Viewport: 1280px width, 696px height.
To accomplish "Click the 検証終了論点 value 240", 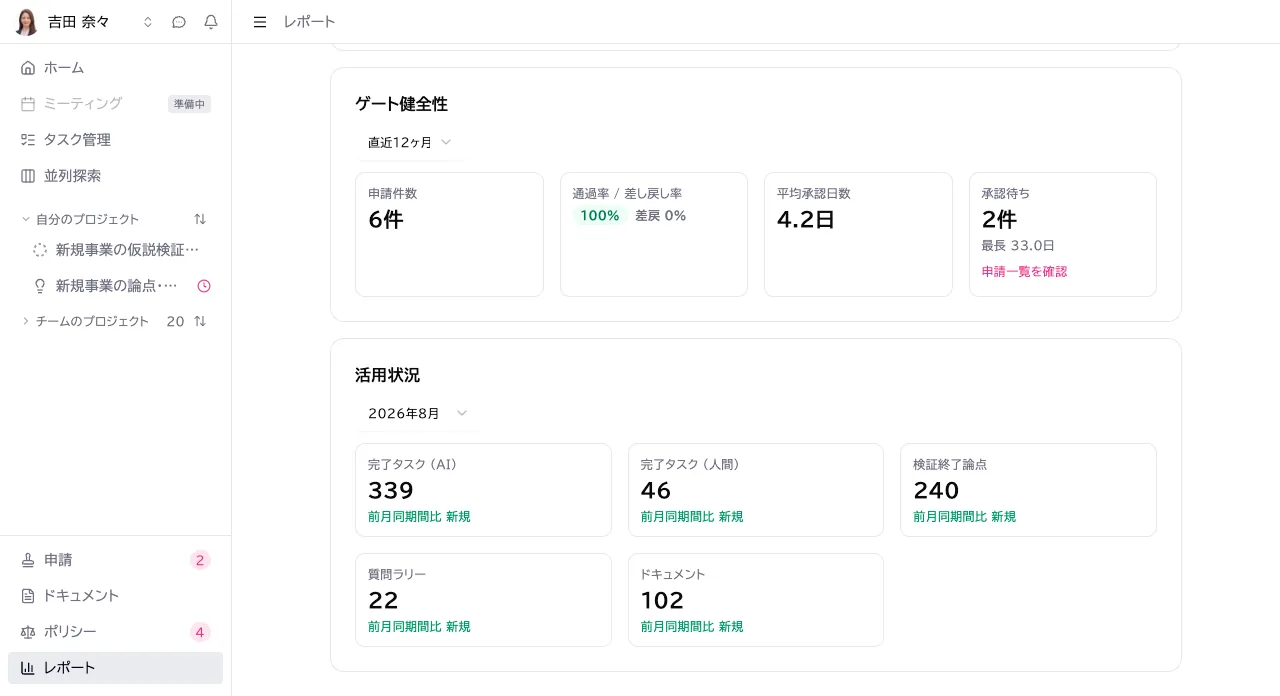I will pyautogui.click(x=936, y=491).
